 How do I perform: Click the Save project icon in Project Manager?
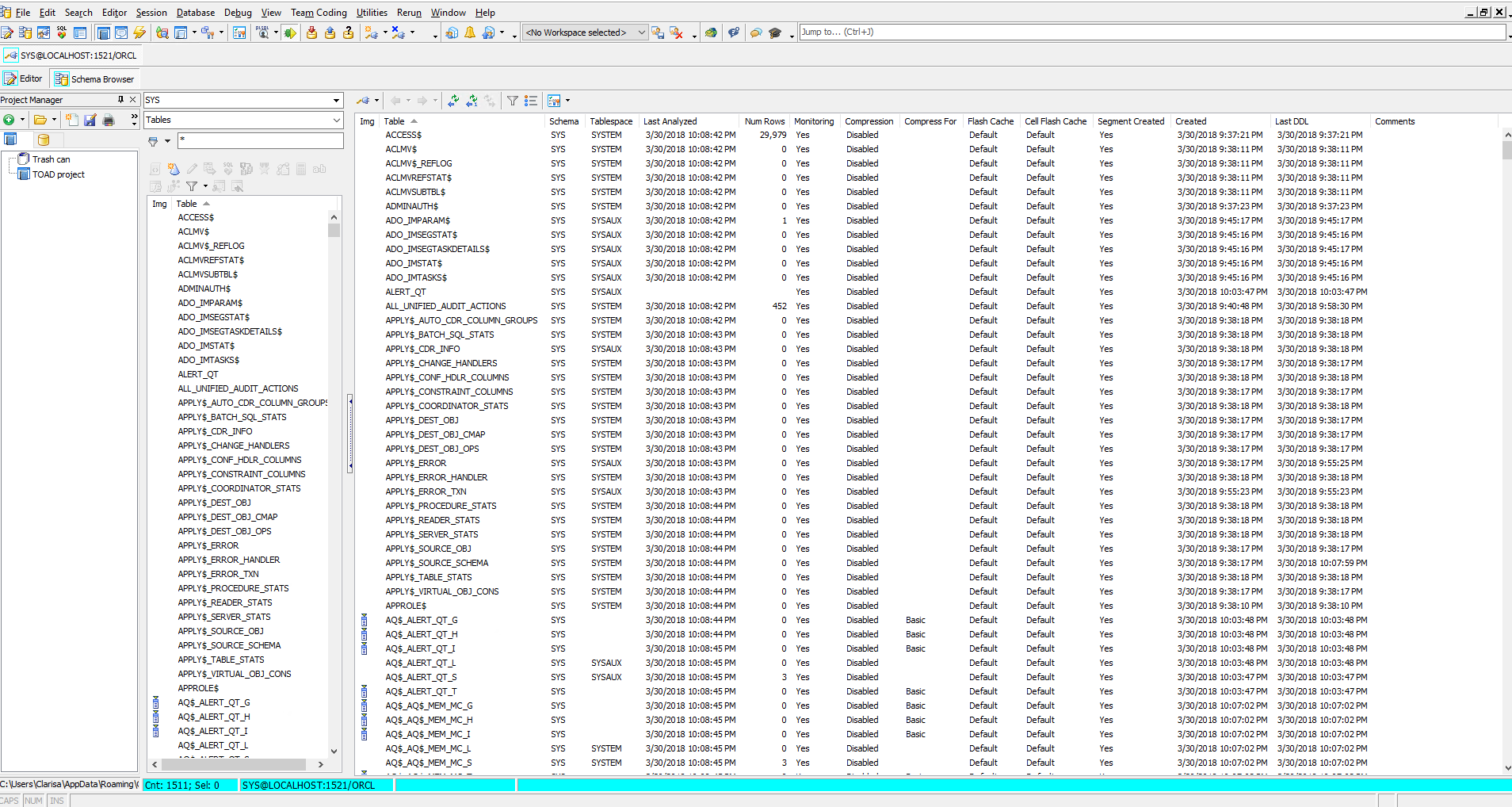[x=90, y=120]
